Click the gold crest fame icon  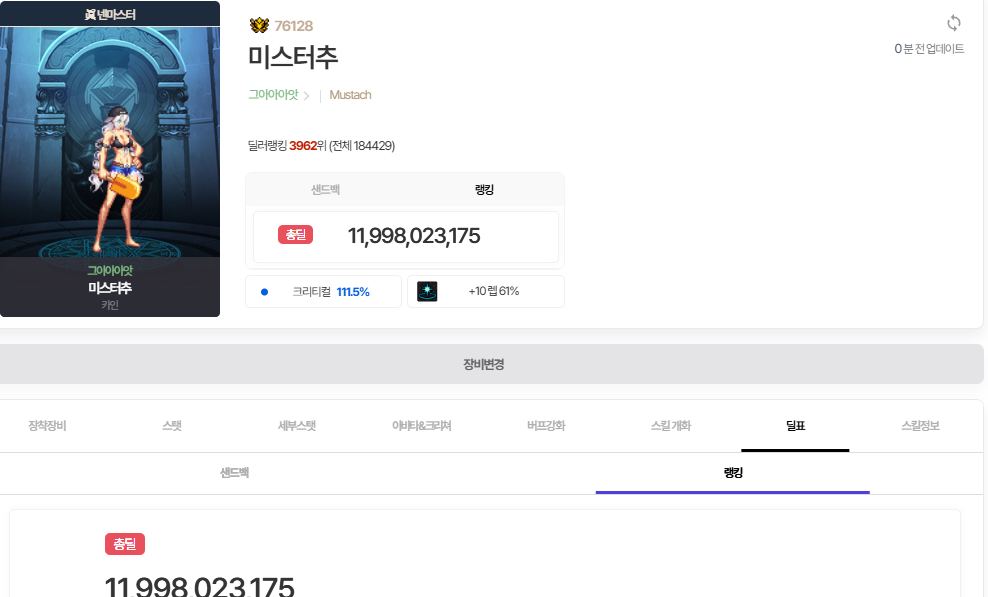259,26
